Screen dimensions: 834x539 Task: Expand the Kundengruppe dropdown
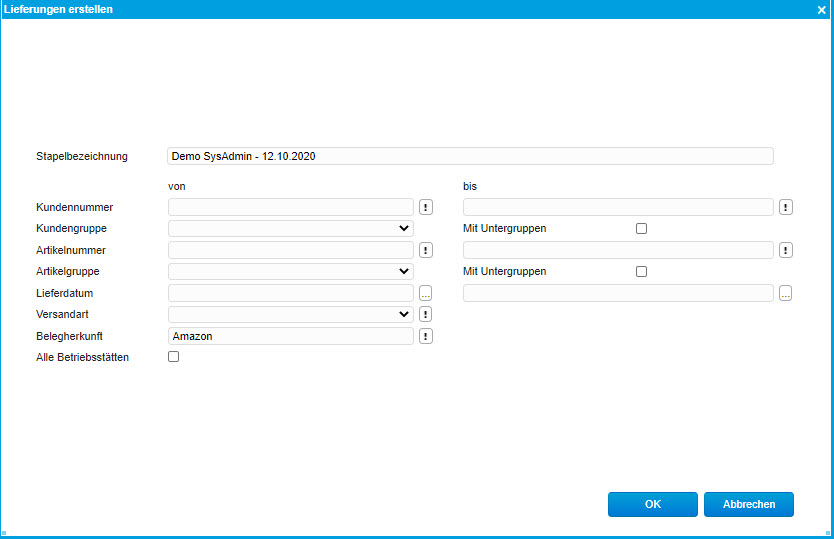click(291, 228)
